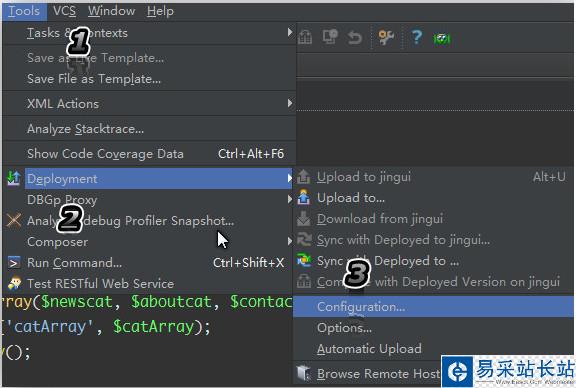Click the Download from jingui icon
The height and width of the screenshot is (388, 576).
[x=303, y=219]
